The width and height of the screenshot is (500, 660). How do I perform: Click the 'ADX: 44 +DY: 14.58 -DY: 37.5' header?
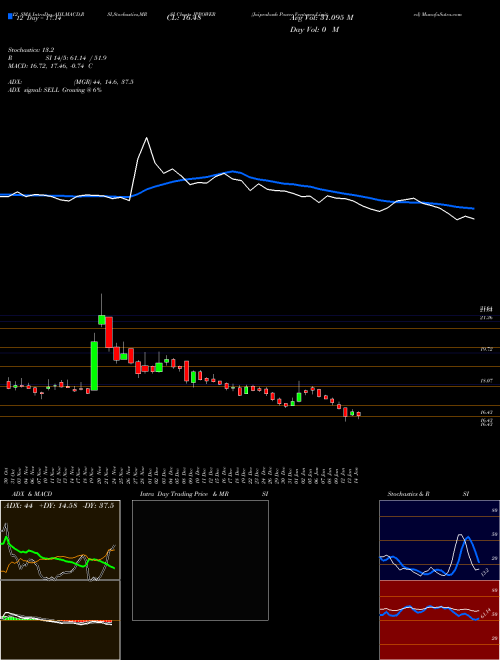pos(61,506)
